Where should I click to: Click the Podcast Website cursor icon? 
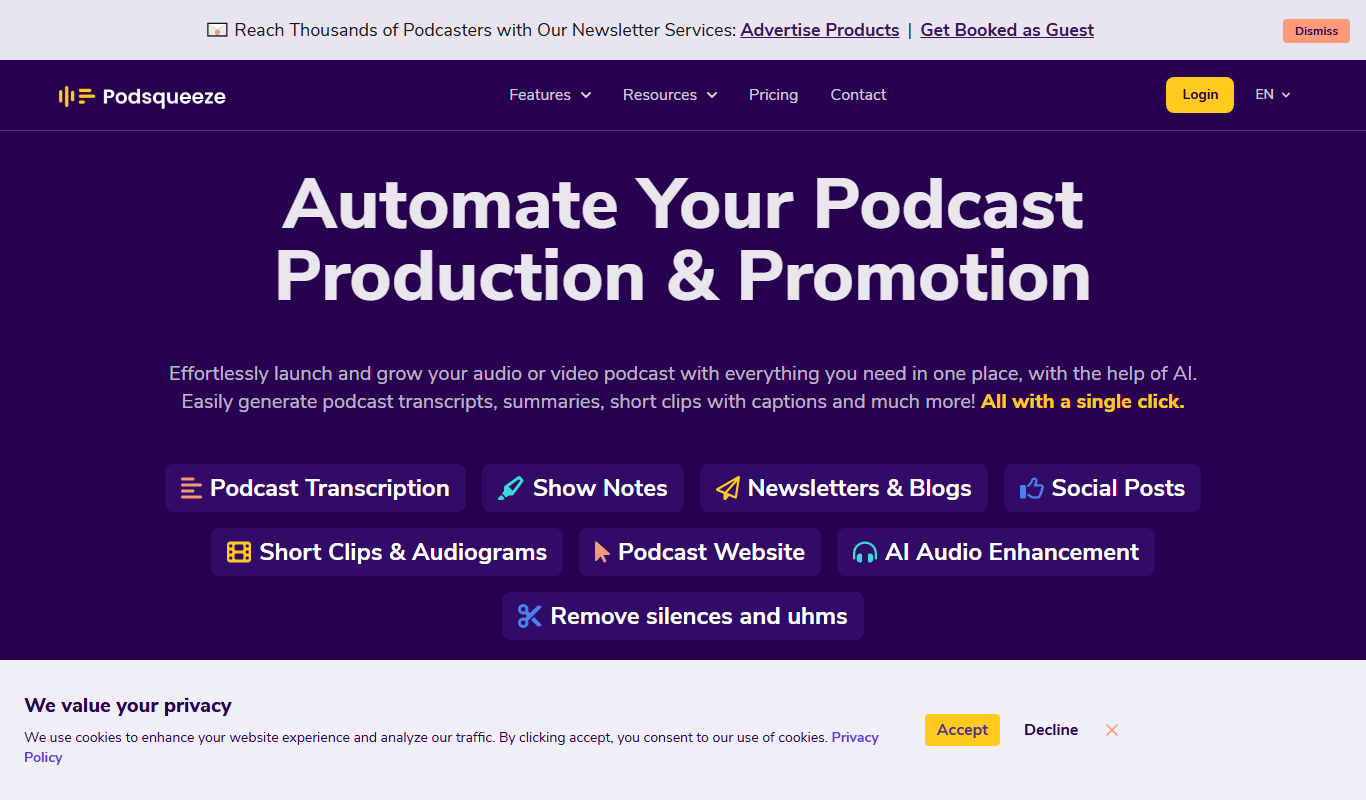tap(602, 552)
